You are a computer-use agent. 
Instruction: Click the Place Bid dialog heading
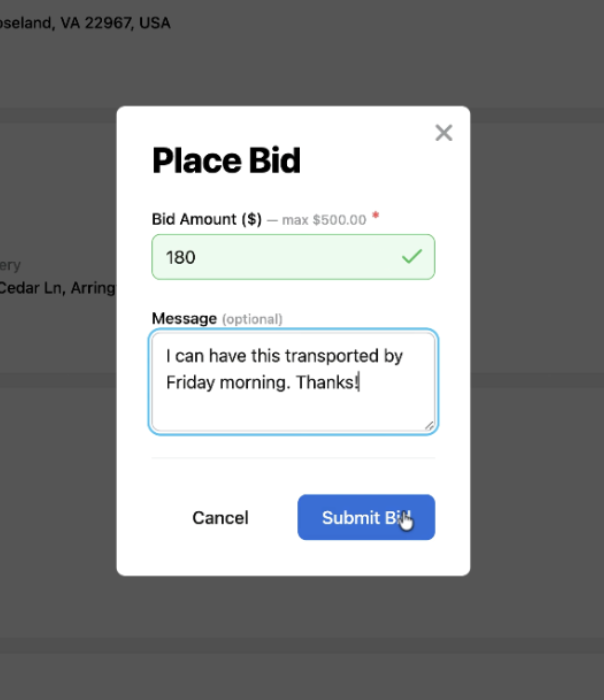click(x=226, y=161)
